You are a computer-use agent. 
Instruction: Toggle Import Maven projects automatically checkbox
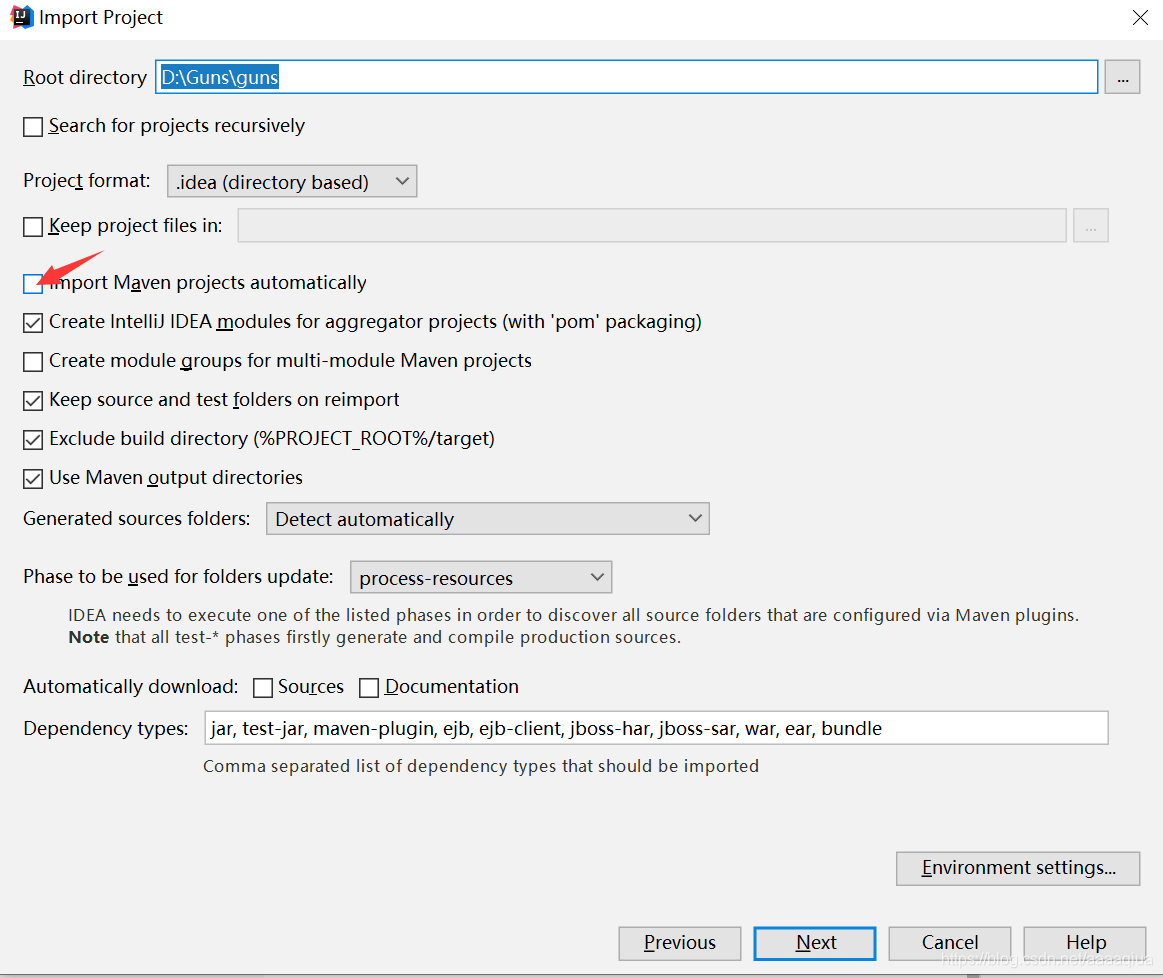tap(33, 283)
